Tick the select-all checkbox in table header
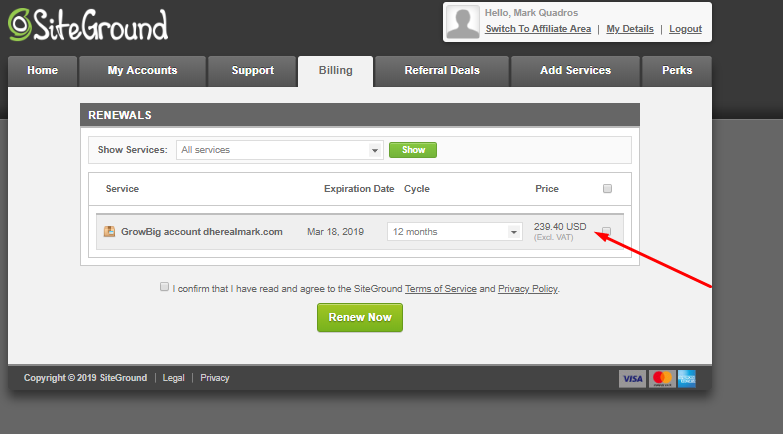 (x=607, y=188)
